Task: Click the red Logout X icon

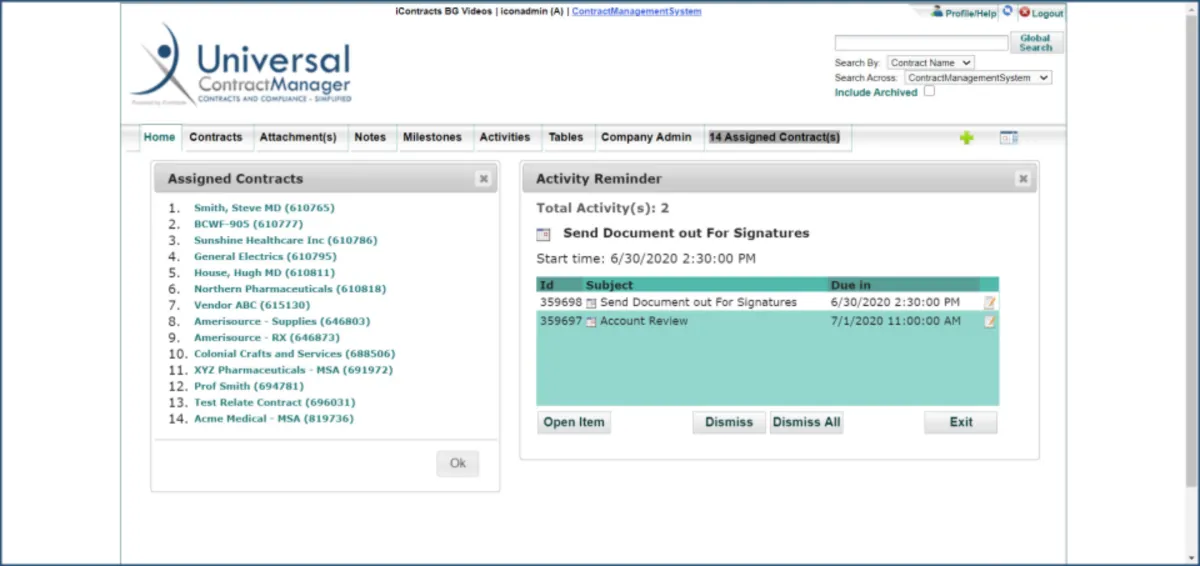Action: pyautogui.click(x=1024, y=13)
